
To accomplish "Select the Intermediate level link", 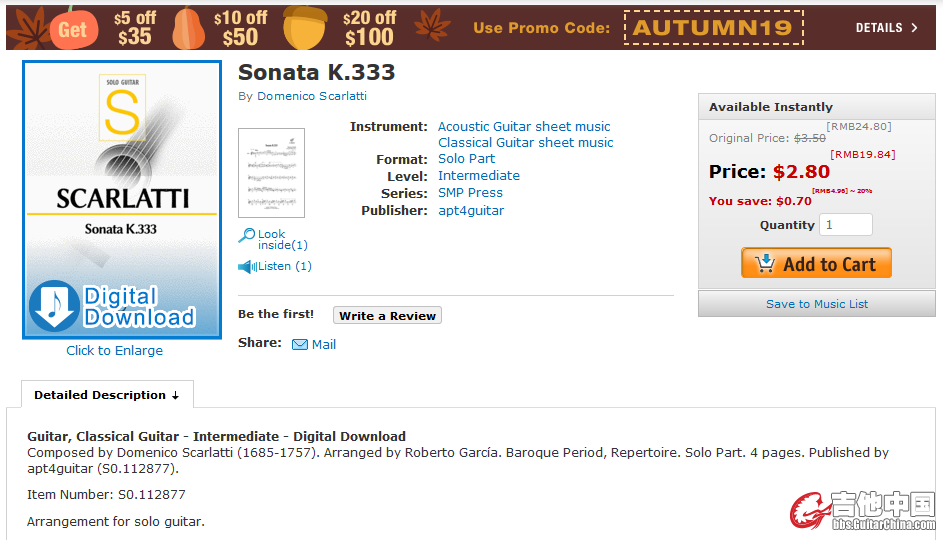I will (479, 176).
